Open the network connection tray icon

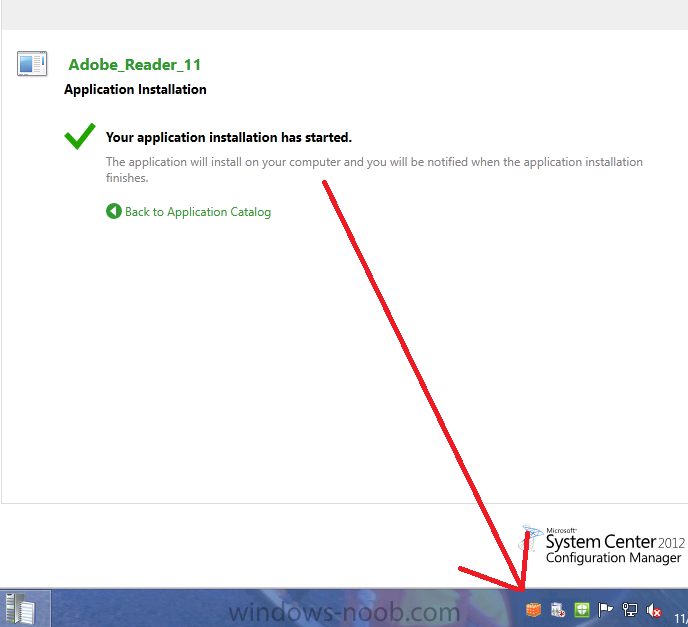point(630,610)
